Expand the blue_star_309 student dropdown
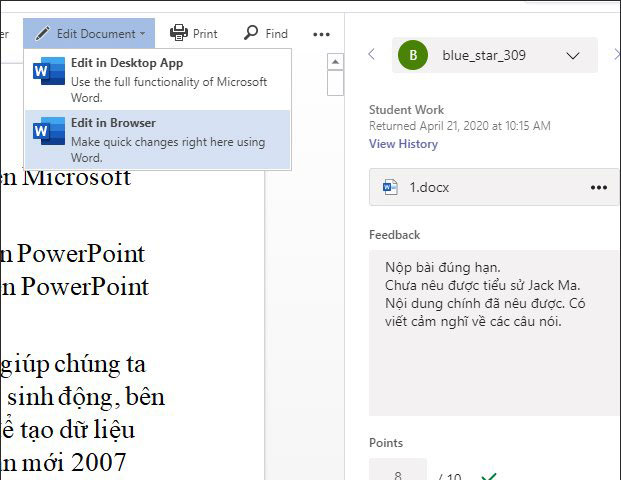Image resolution: width=621 pixels, height=480 pixels. 573,56
